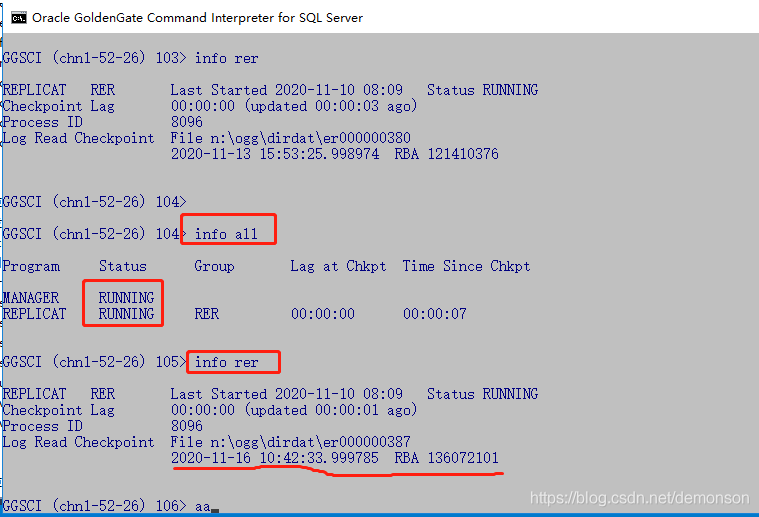Click the Lag at Chkpt value 00:00:00
759x517 pixels.
tap(323, 314)
